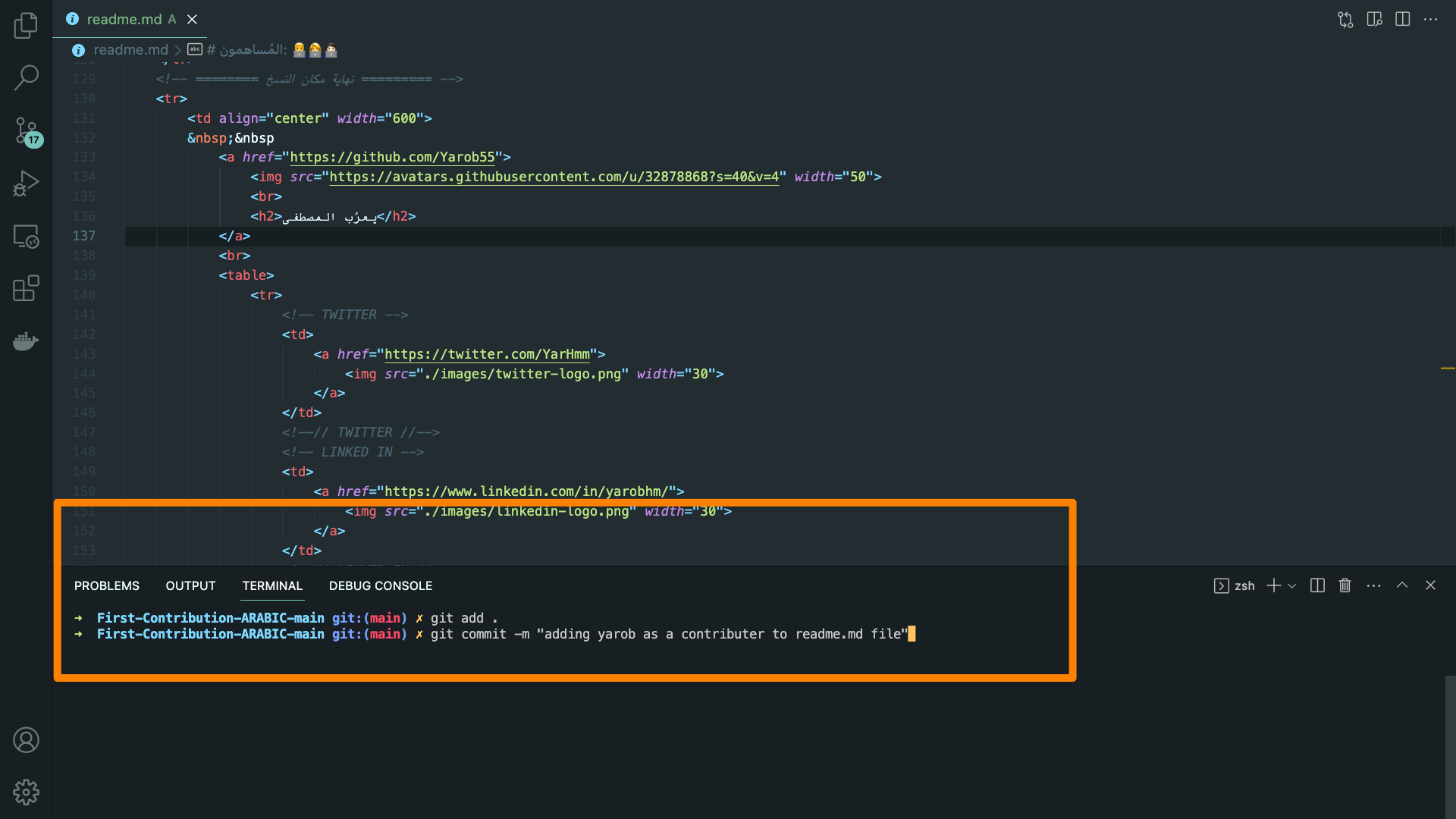Switch to the DEBUG CONSOLE tab
This screenshot has width=1456, height=819.
380,585
